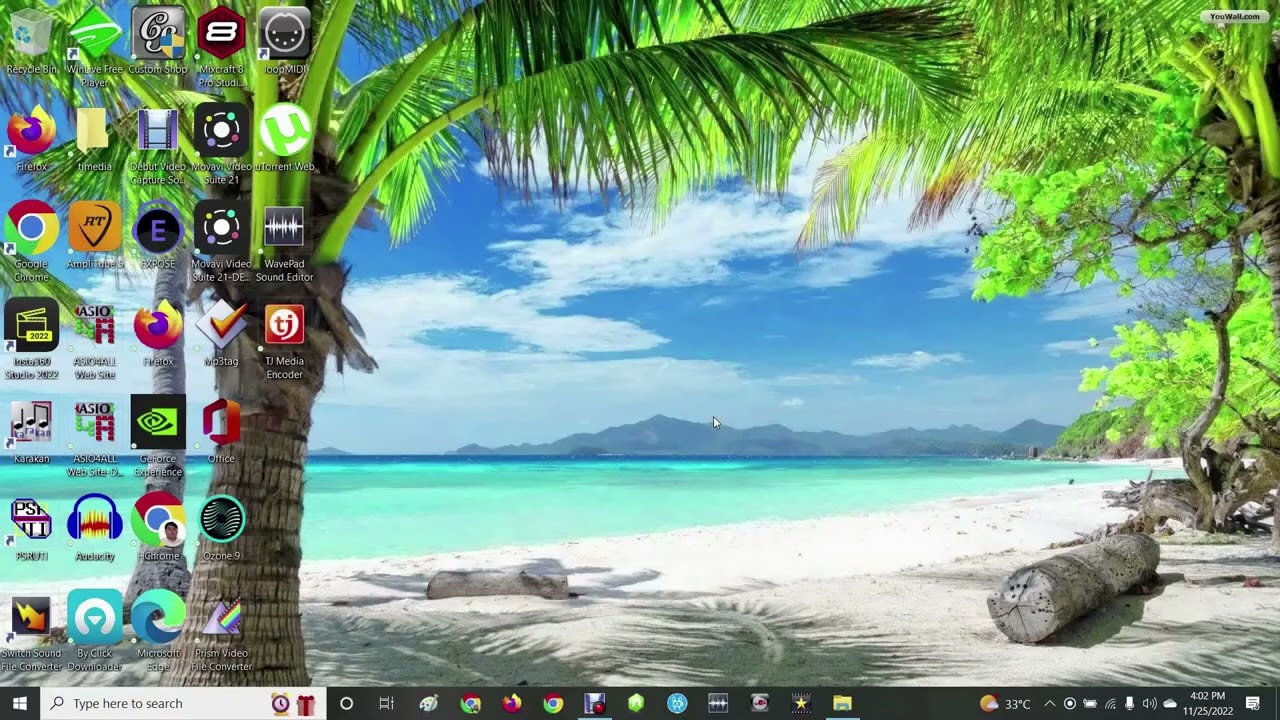Select Prism Video File Converter icon
The width and height of the screenshot is (1280, 720).
click(x=221, y=632)
